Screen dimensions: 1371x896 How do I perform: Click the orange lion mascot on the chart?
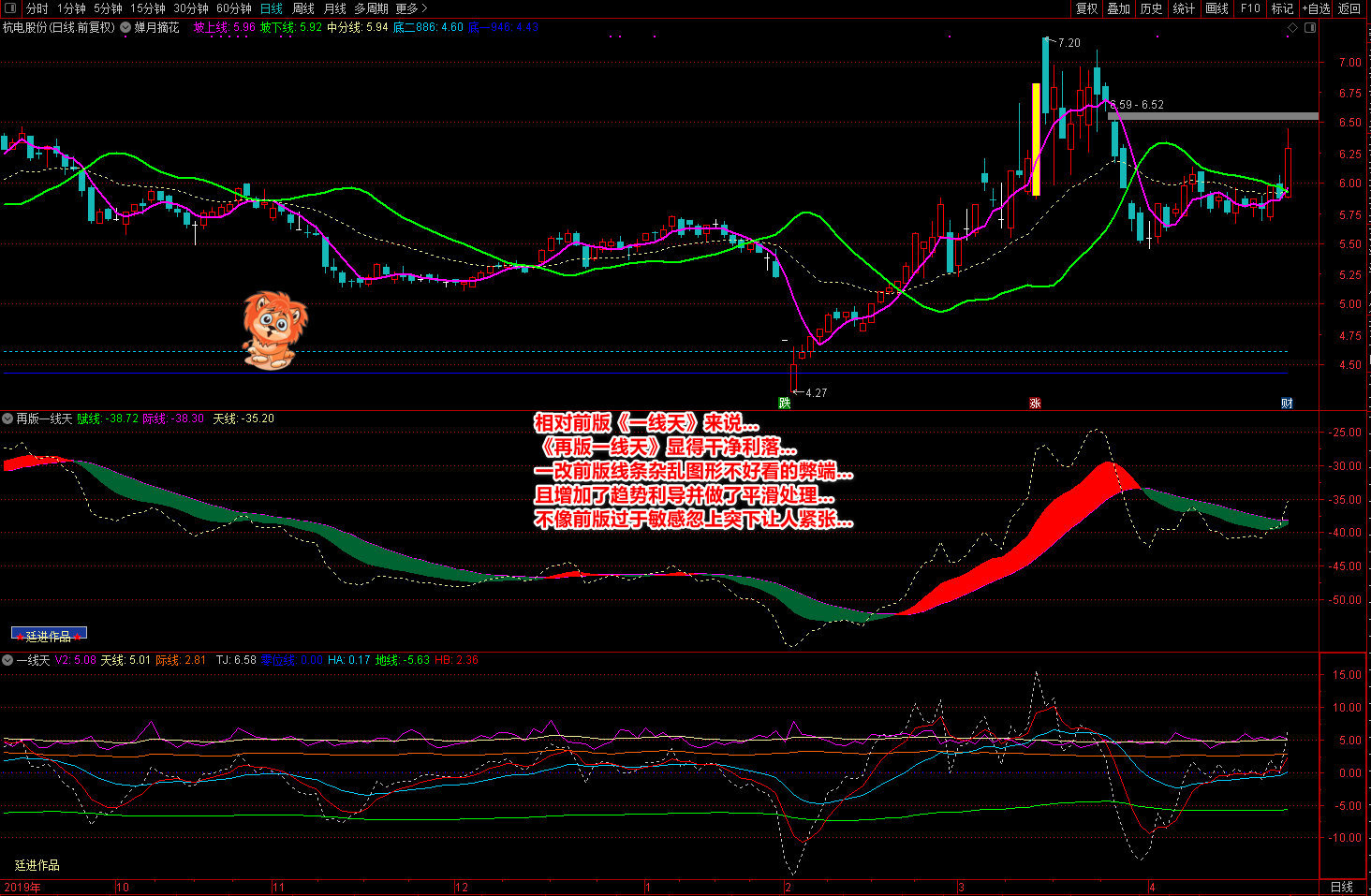click(x=273, y=330)
